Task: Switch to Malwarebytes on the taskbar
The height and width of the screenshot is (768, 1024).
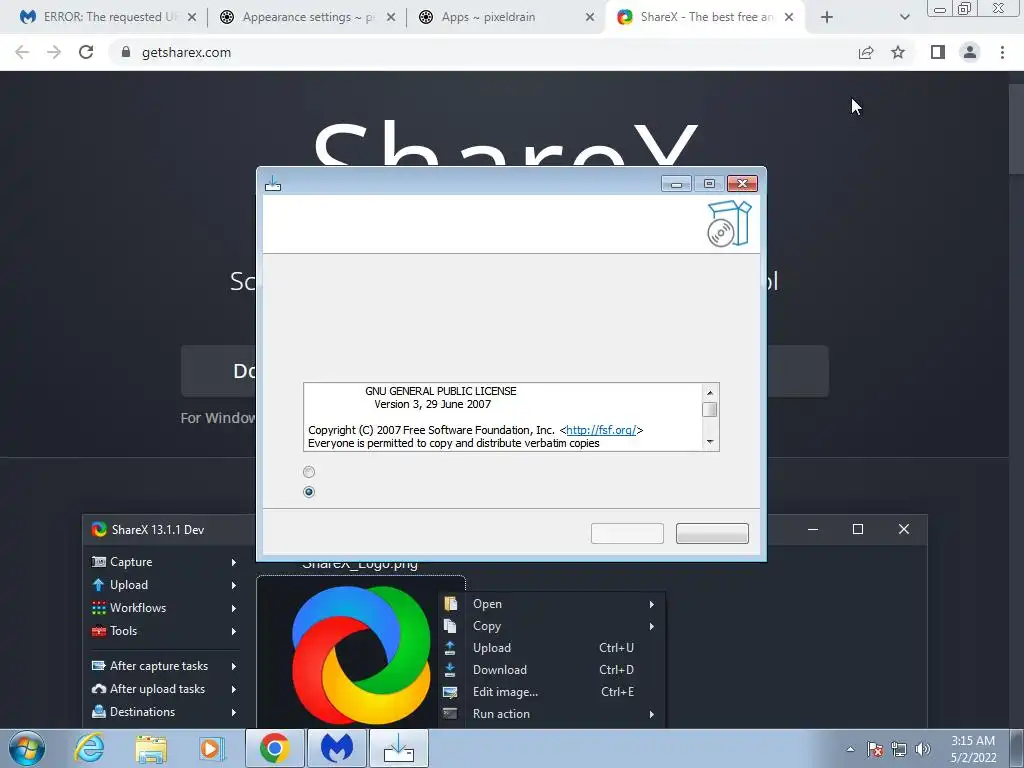Action: pyautogui.click(x=337, y=748)
